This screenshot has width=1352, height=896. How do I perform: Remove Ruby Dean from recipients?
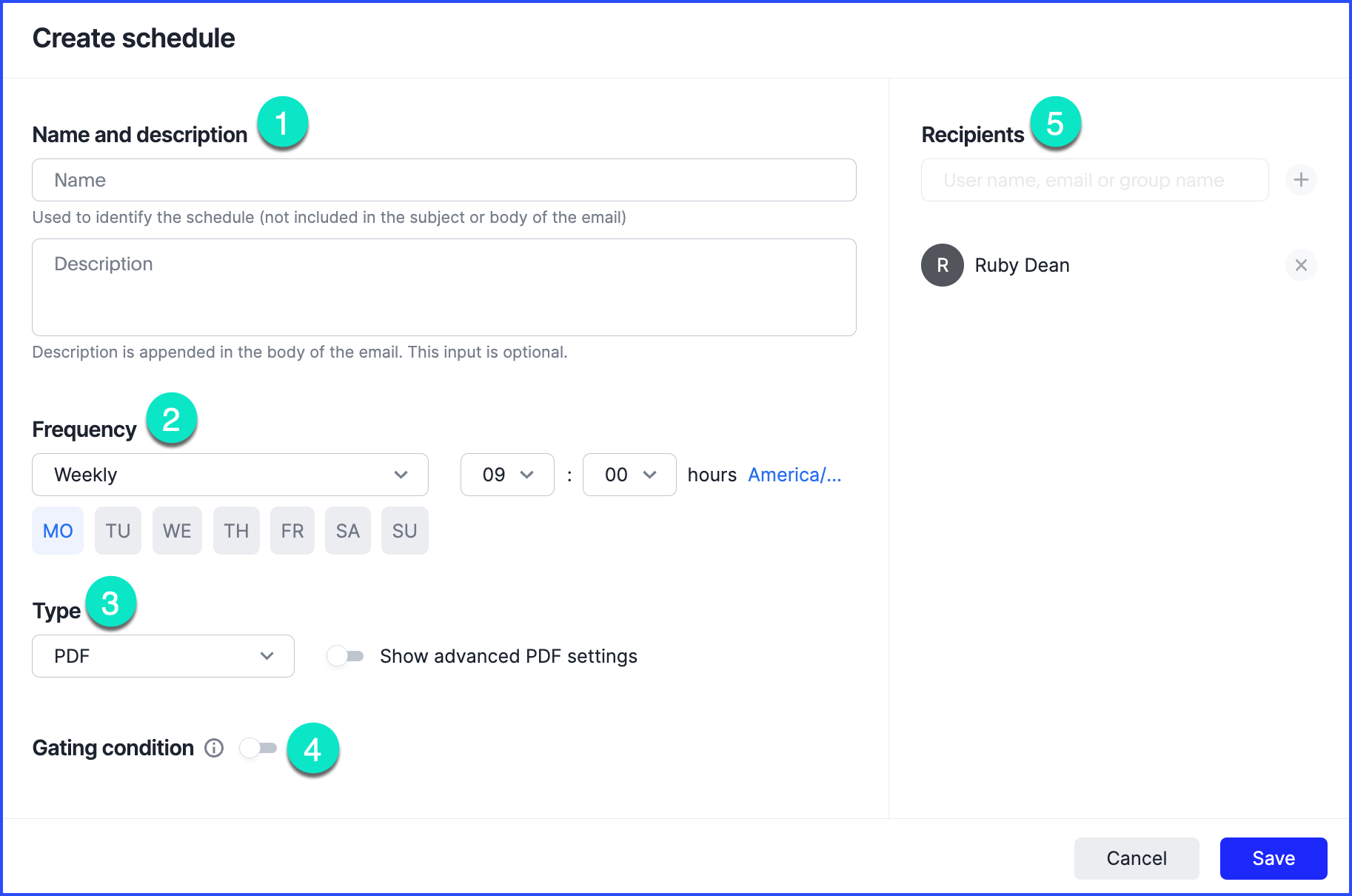(1300, 265)
